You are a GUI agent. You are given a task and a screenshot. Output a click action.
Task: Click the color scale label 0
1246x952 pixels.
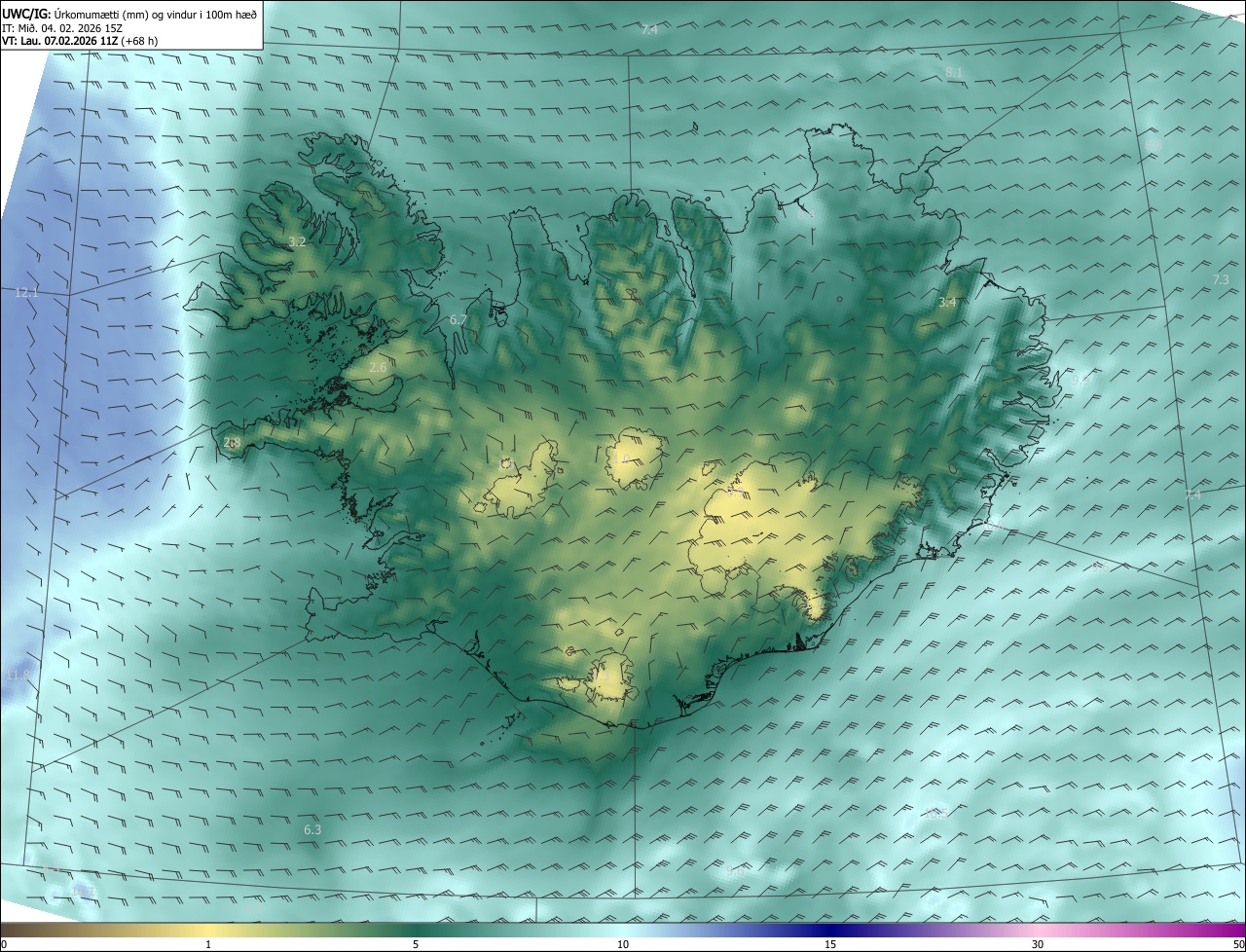tap(4, 945)
